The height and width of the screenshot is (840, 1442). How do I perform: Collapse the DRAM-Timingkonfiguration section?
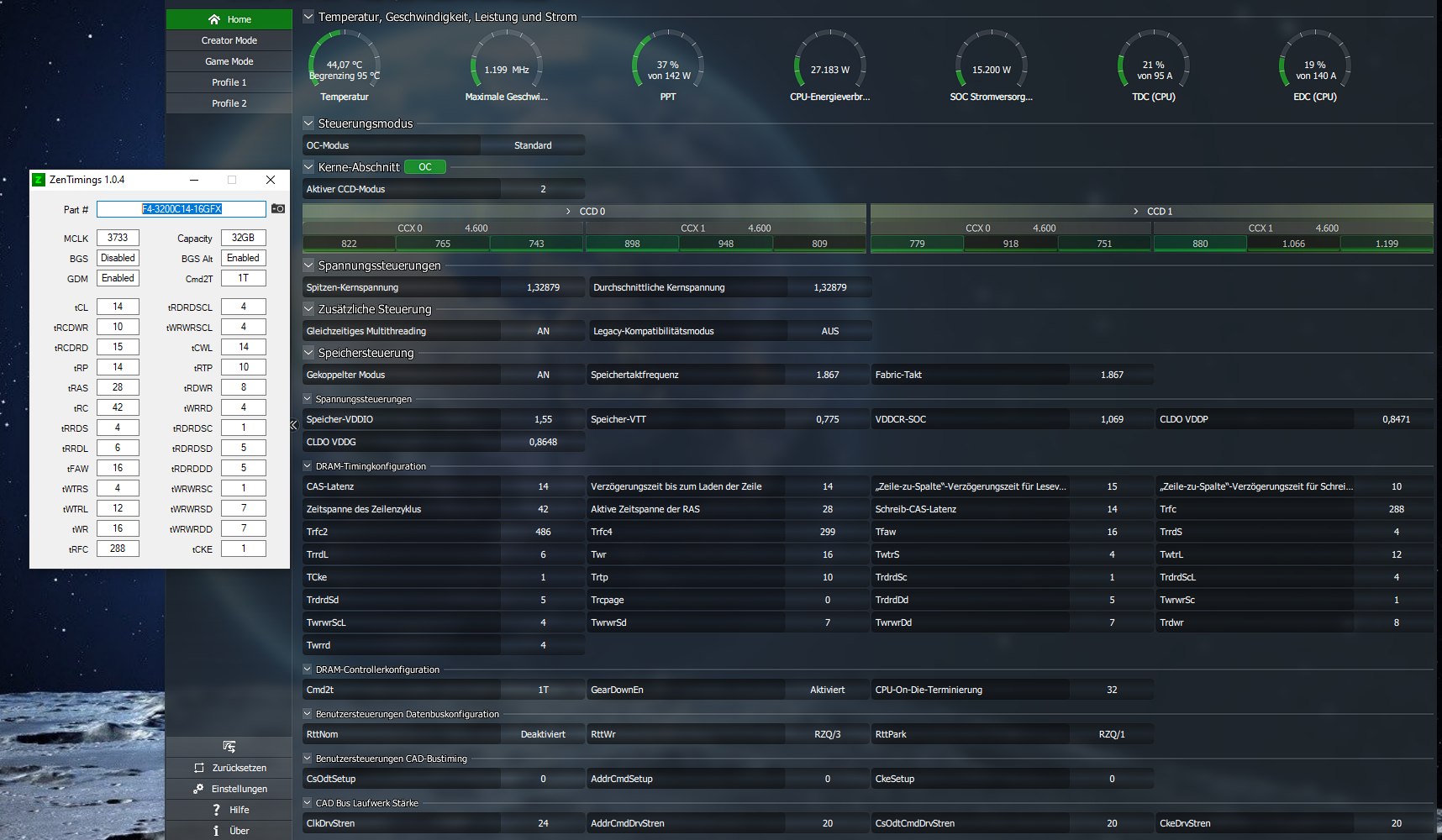click(308, 466)
